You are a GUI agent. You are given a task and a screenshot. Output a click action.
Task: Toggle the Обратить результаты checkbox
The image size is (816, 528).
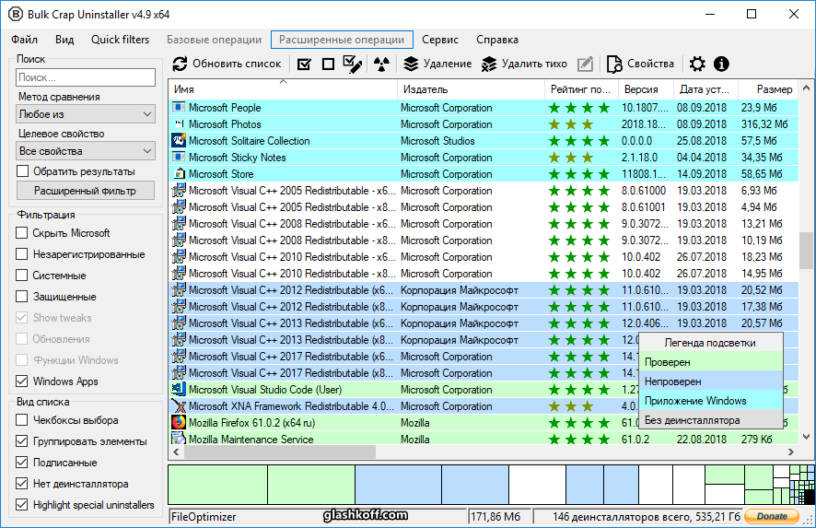coord(23,171)
